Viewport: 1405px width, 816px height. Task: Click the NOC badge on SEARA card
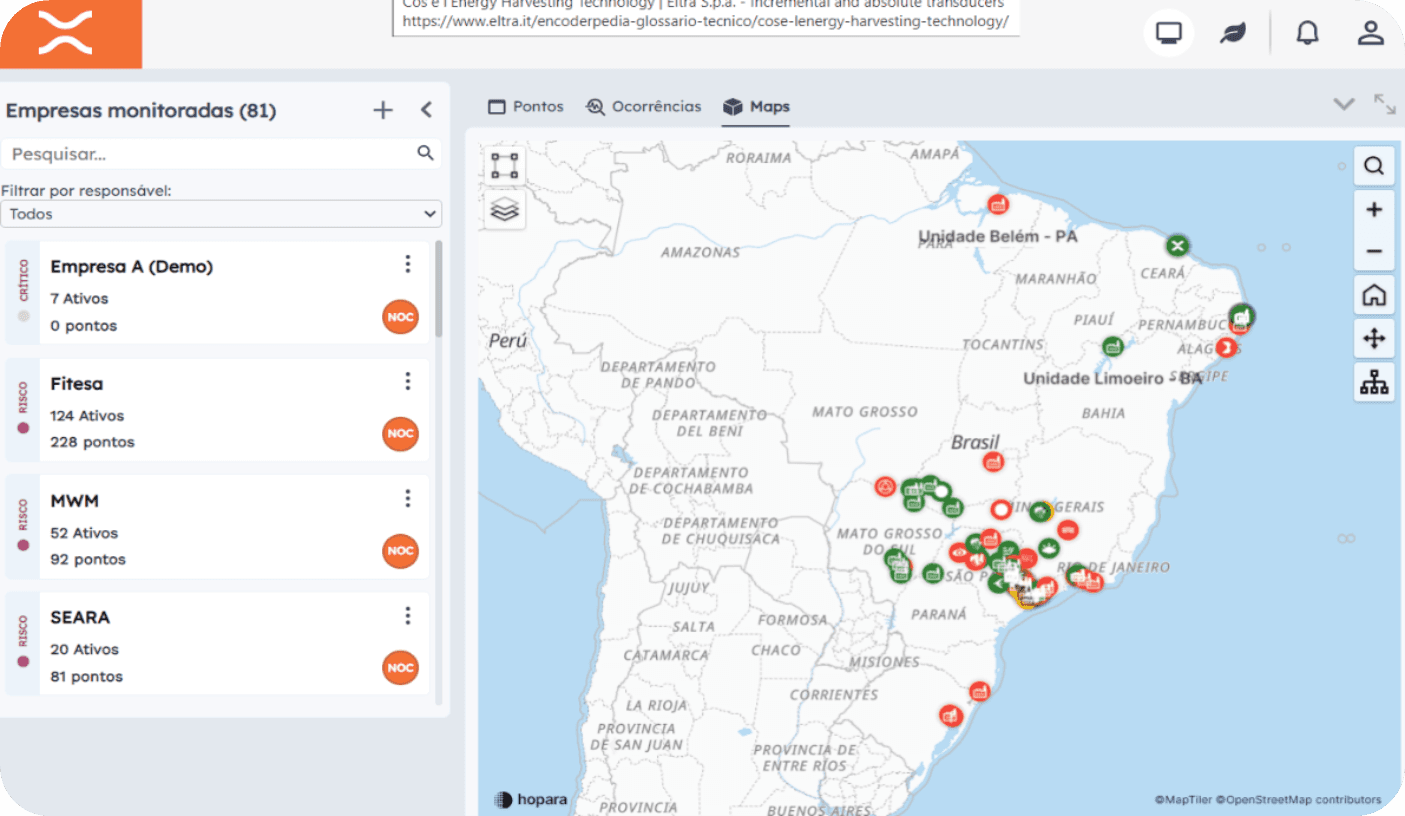tap(400, 668)
